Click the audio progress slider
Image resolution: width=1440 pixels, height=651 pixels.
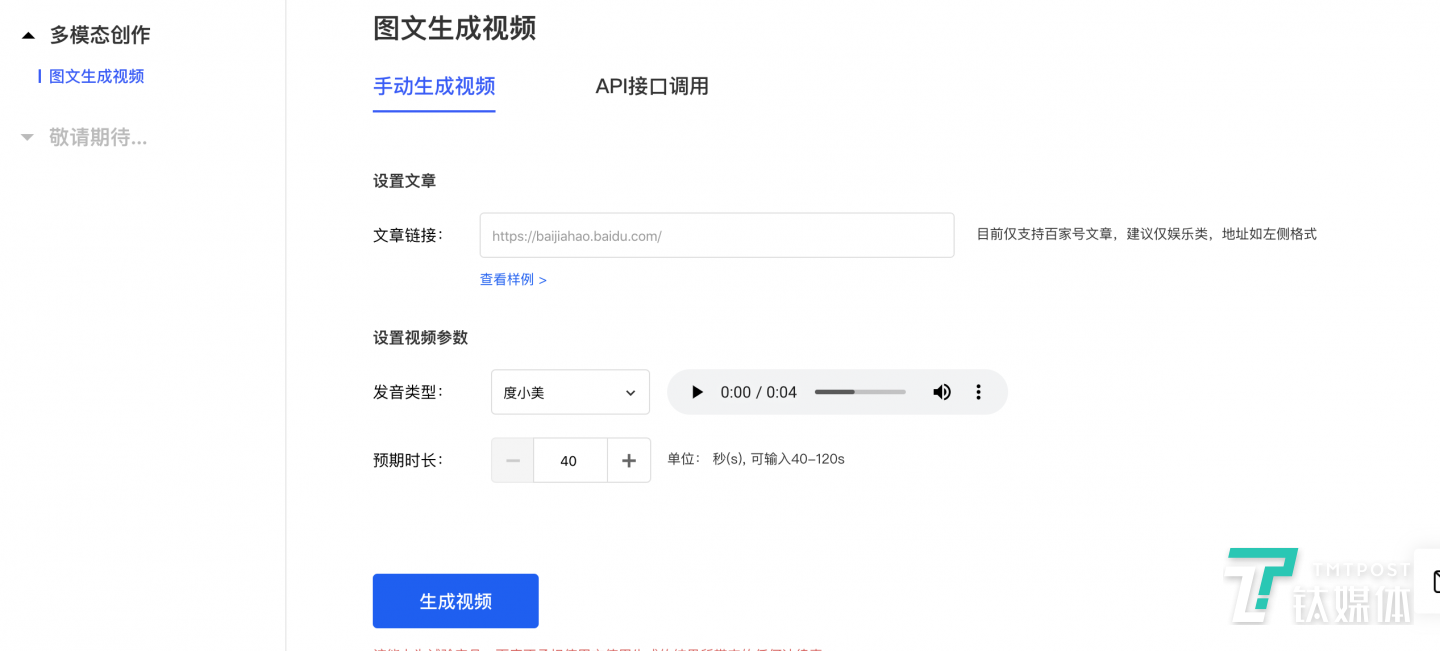click(860, 392)
